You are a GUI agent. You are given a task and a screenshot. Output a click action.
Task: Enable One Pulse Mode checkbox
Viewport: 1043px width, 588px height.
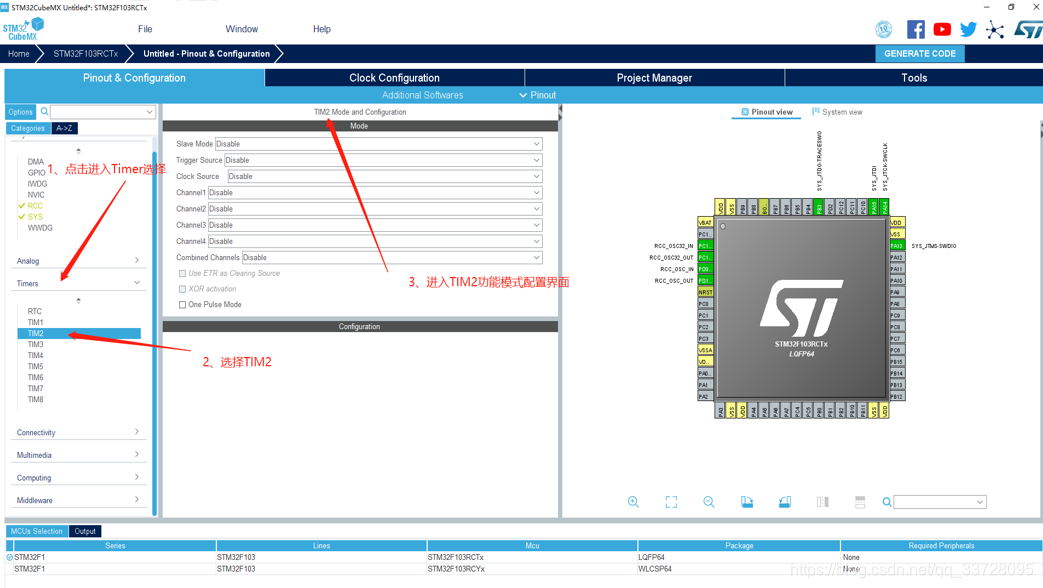pyautogui.click(x=182, y=305)
